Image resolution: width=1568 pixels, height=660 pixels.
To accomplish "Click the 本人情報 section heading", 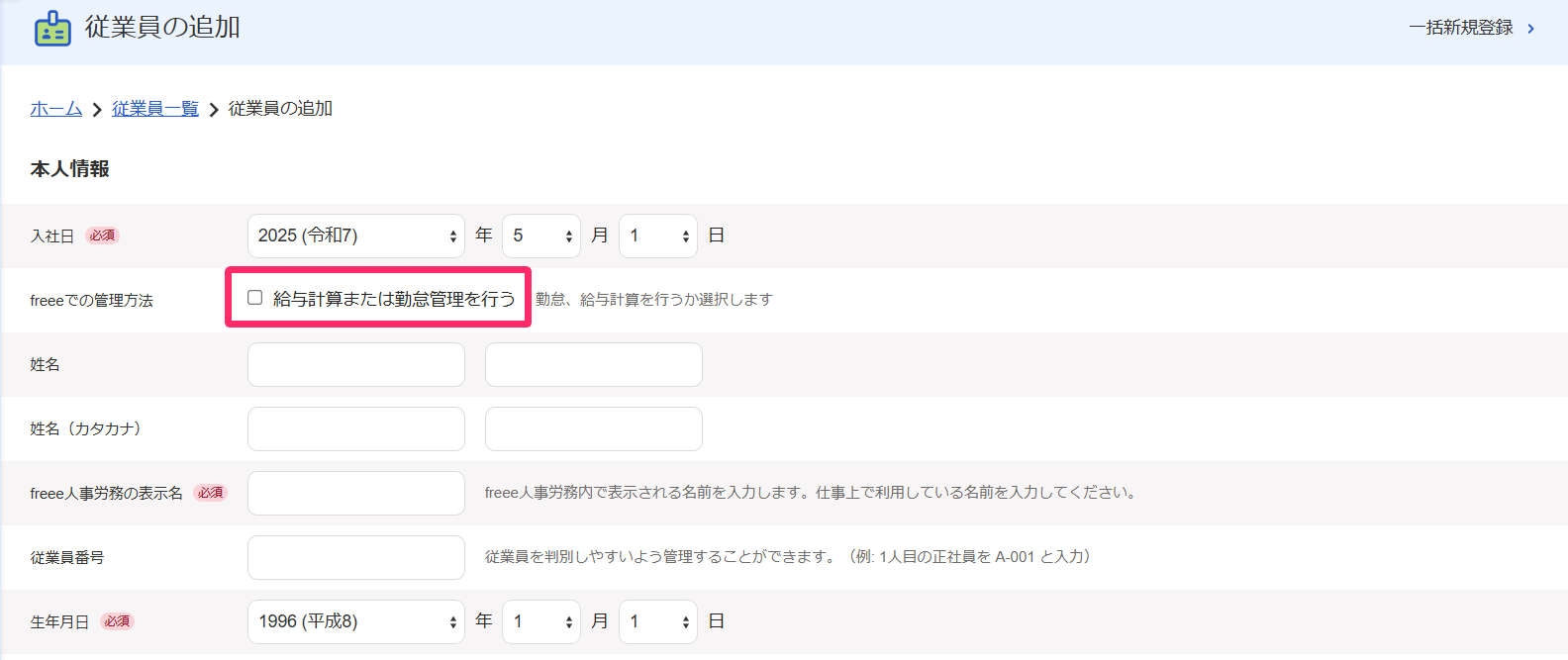I will click(70, 169).
